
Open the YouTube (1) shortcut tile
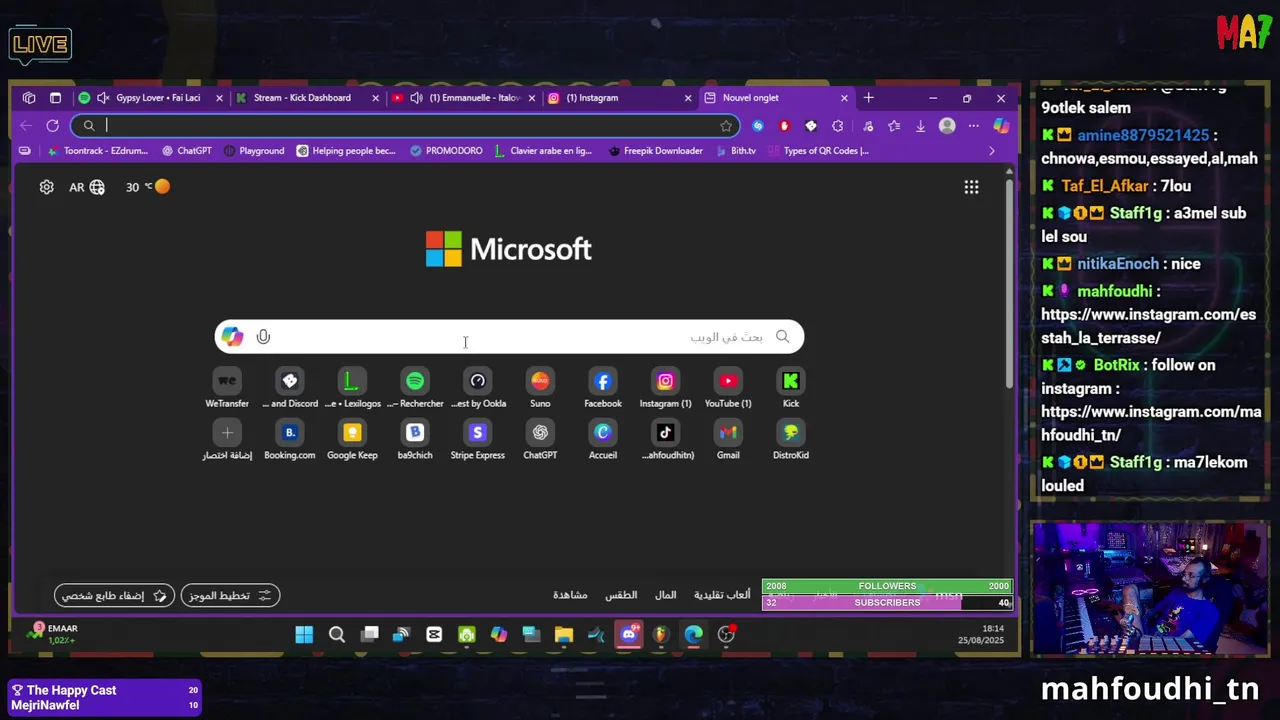pyautogui.click(x=728, y=388)
